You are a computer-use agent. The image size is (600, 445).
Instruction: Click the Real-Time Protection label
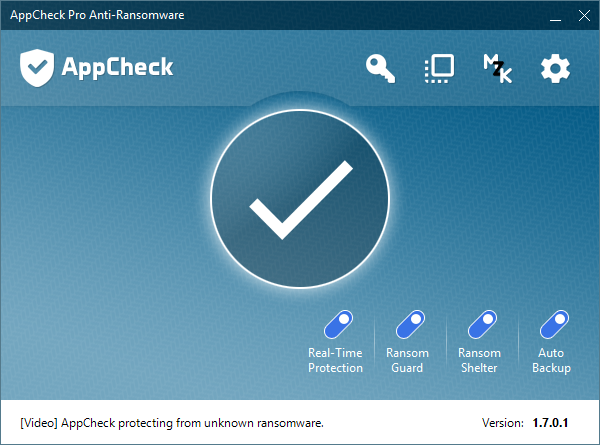pyautogui.click(x=336, y=360)
